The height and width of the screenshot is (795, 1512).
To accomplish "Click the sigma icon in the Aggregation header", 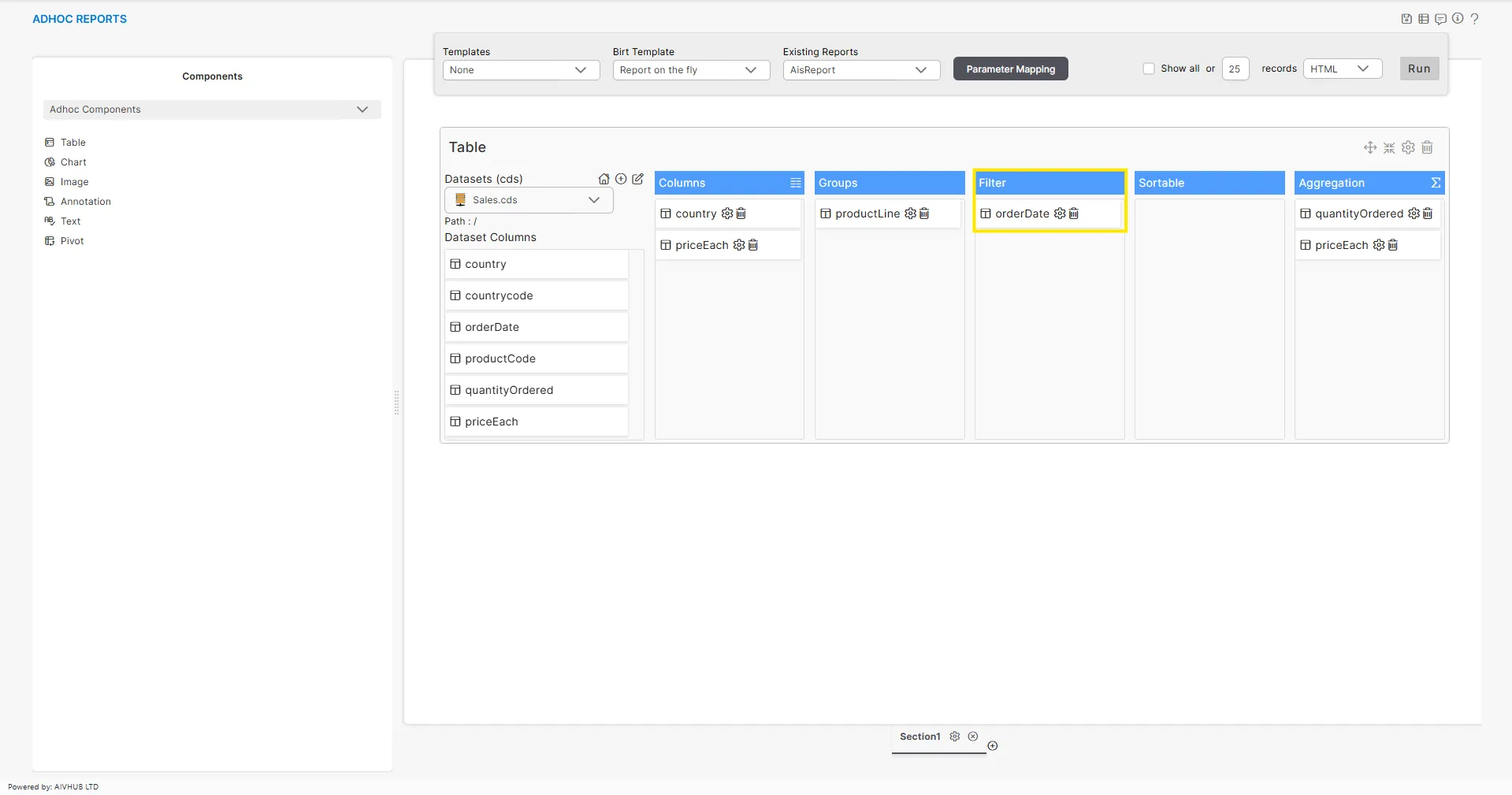I will click(x=1436, y=183).
